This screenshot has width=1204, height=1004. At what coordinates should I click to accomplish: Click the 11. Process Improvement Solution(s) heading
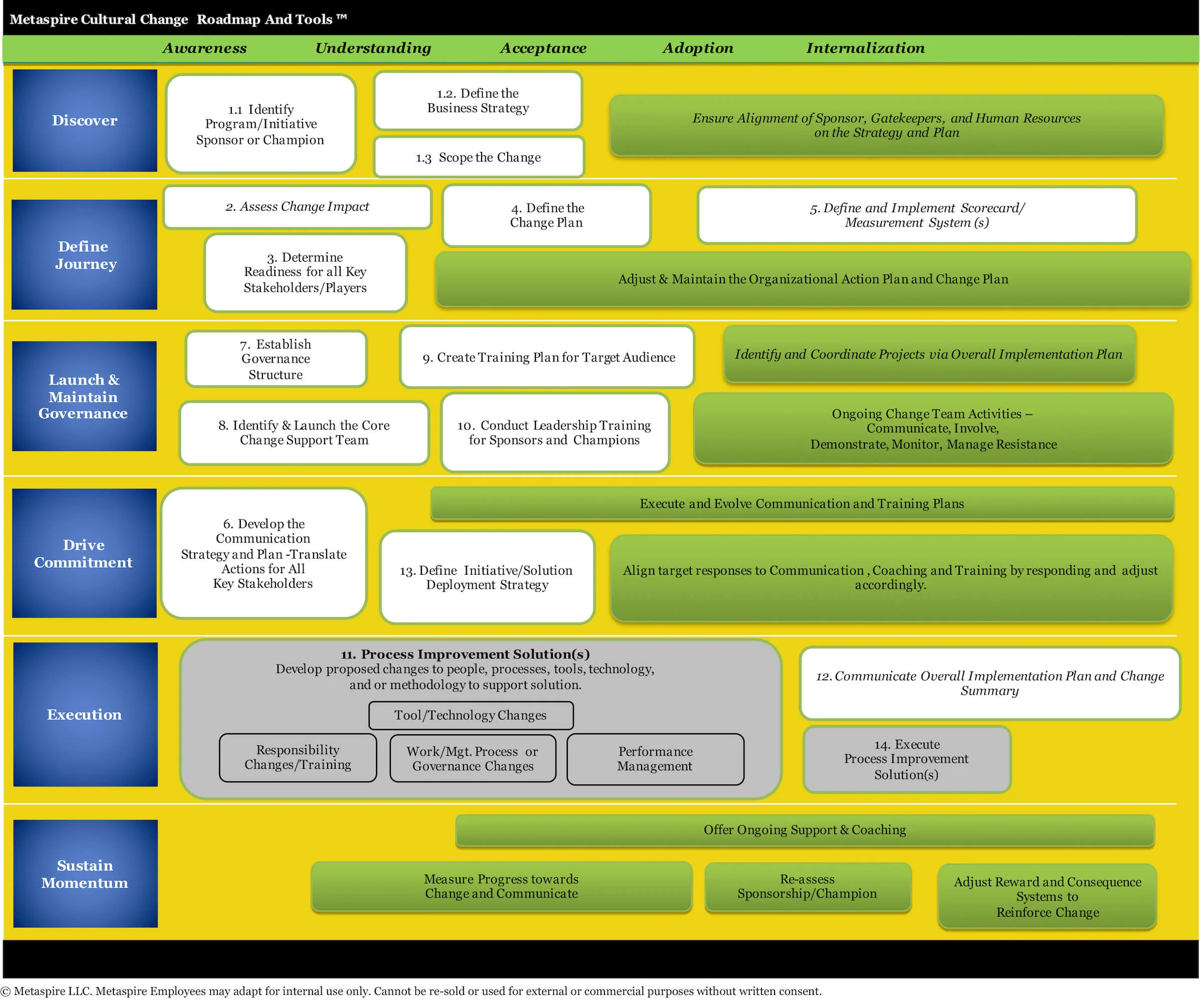[x=465, y=654]
